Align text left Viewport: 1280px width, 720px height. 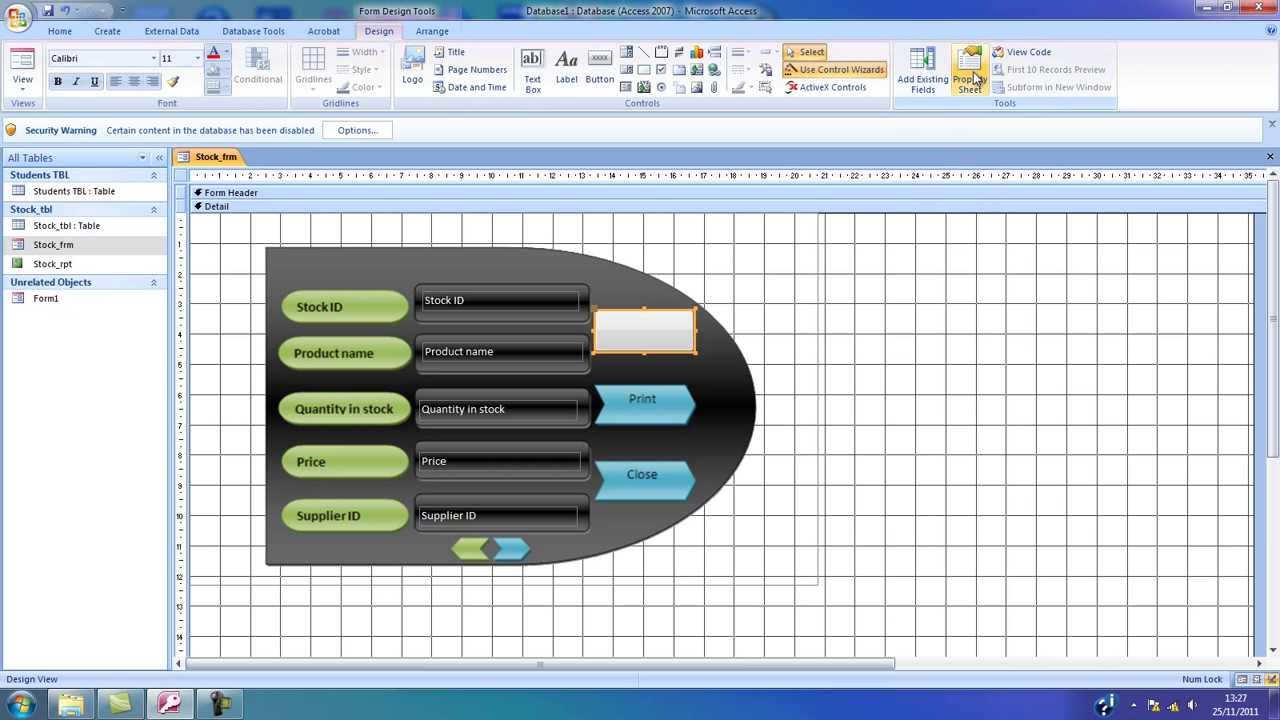click(116, 82)
